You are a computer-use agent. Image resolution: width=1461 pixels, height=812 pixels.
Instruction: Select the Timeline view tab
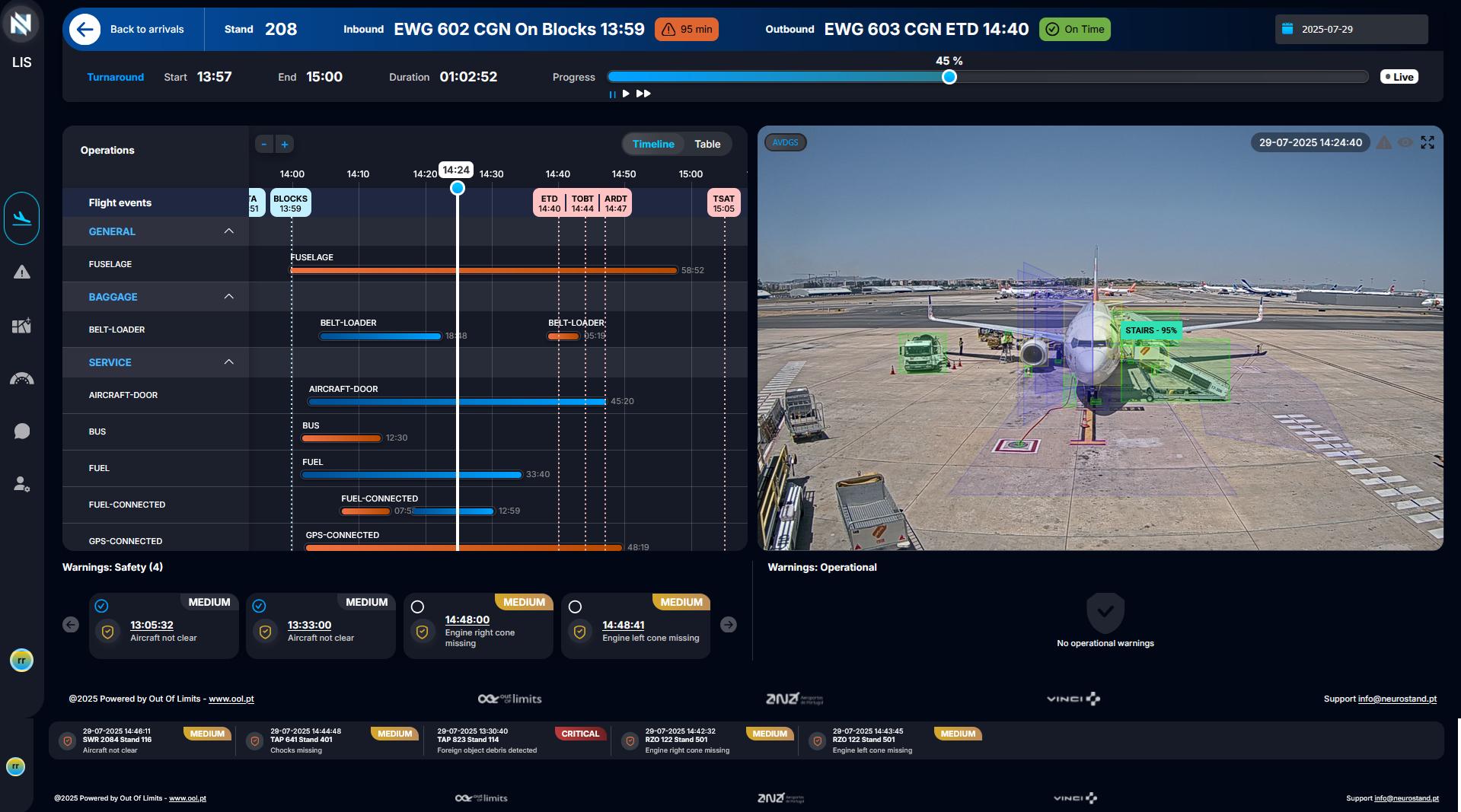652,144
